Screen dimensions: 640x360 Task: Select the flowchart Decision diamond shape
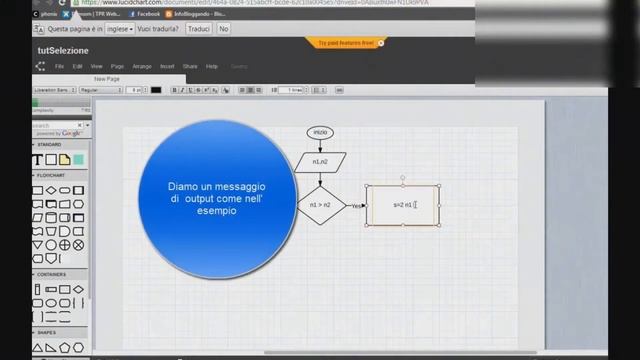51,190
